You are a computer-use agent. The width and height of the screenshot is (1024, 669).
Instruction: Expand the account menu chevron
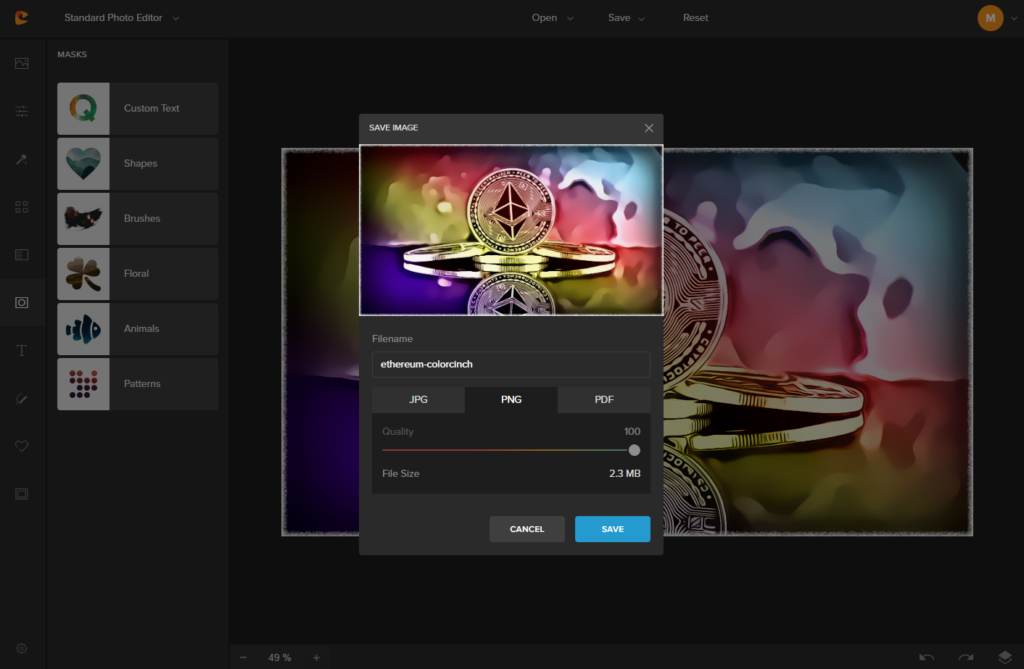point(1014,18)
